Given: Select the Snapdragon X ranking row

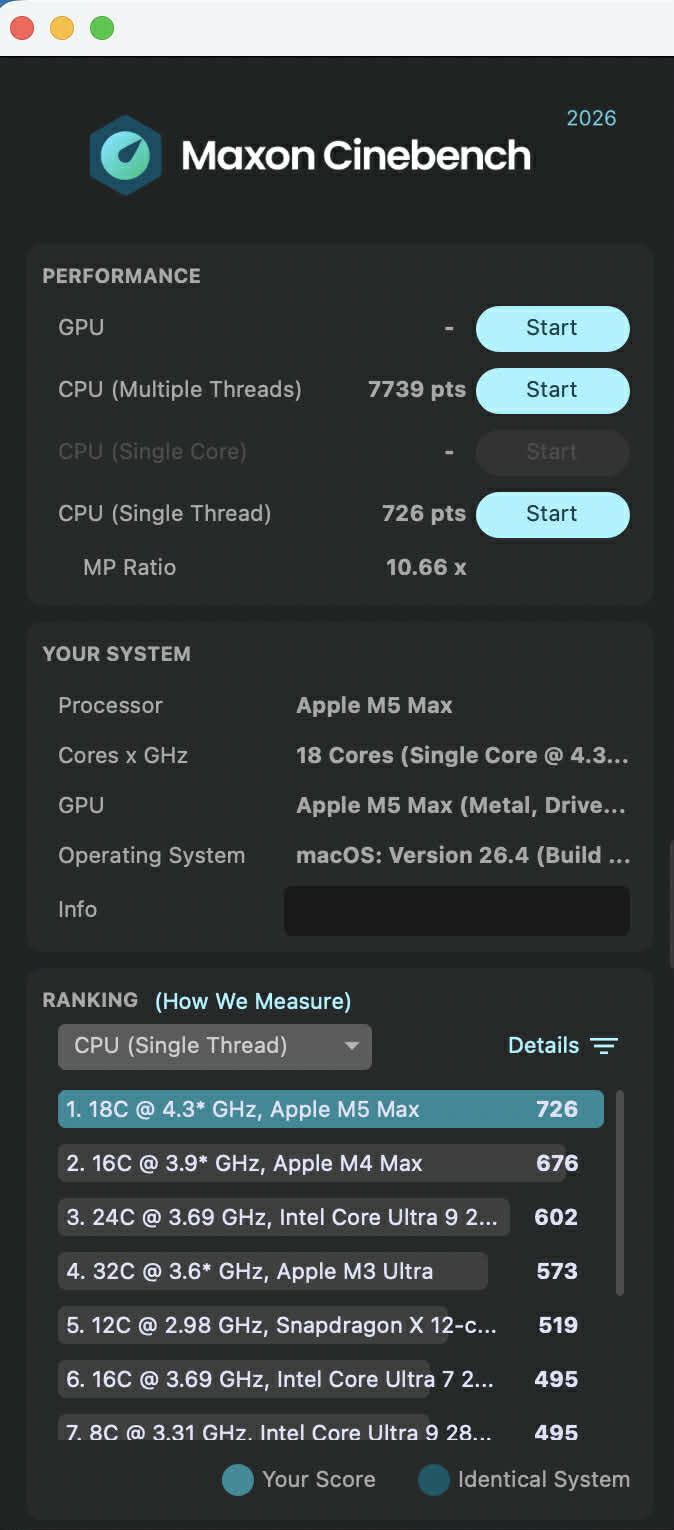Looking at the screenshot, I should pos(280,1325).
